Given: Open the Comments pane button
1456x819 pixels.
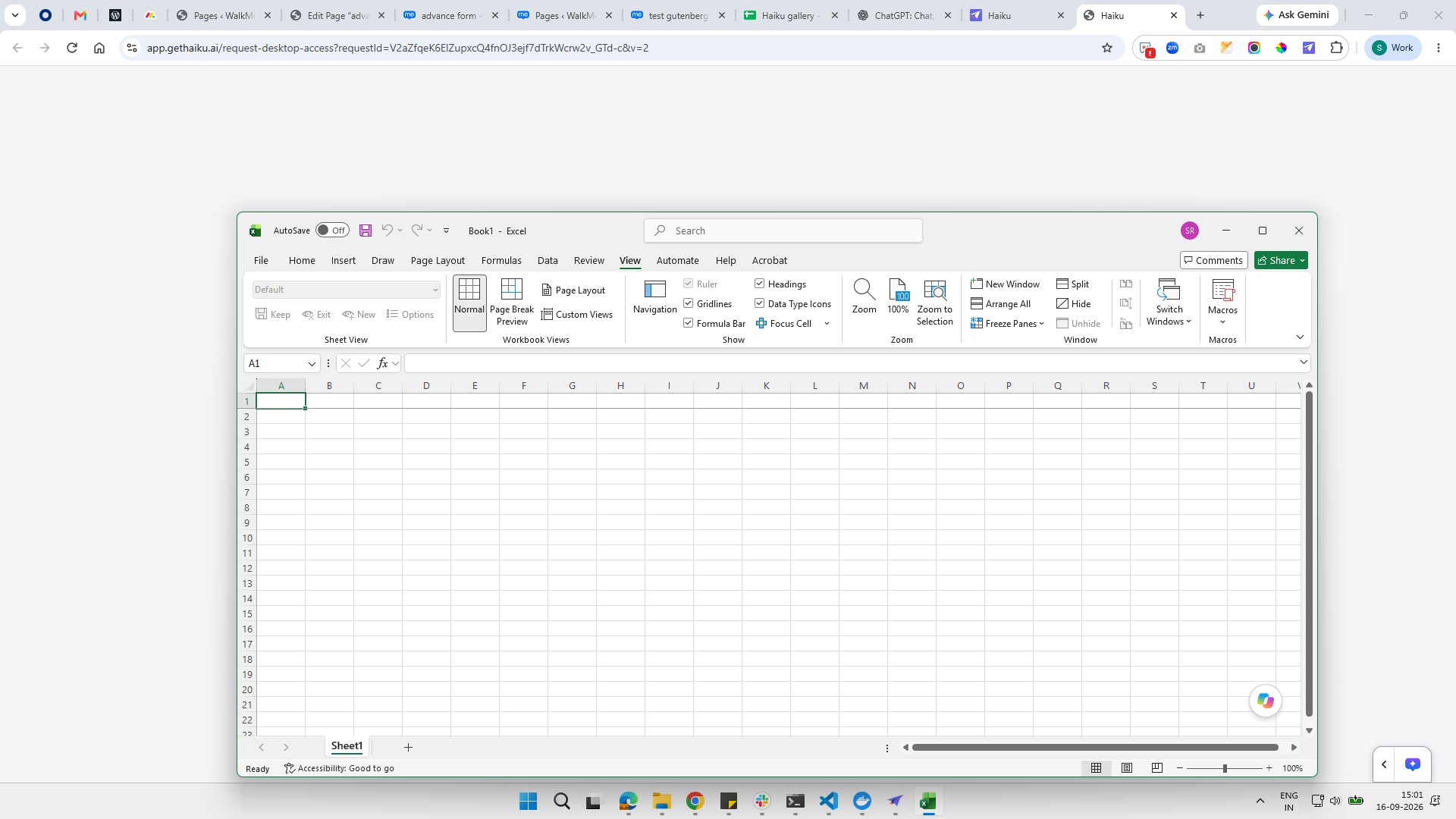Looking at the screenshot, I should click(x=1213, y=260).
